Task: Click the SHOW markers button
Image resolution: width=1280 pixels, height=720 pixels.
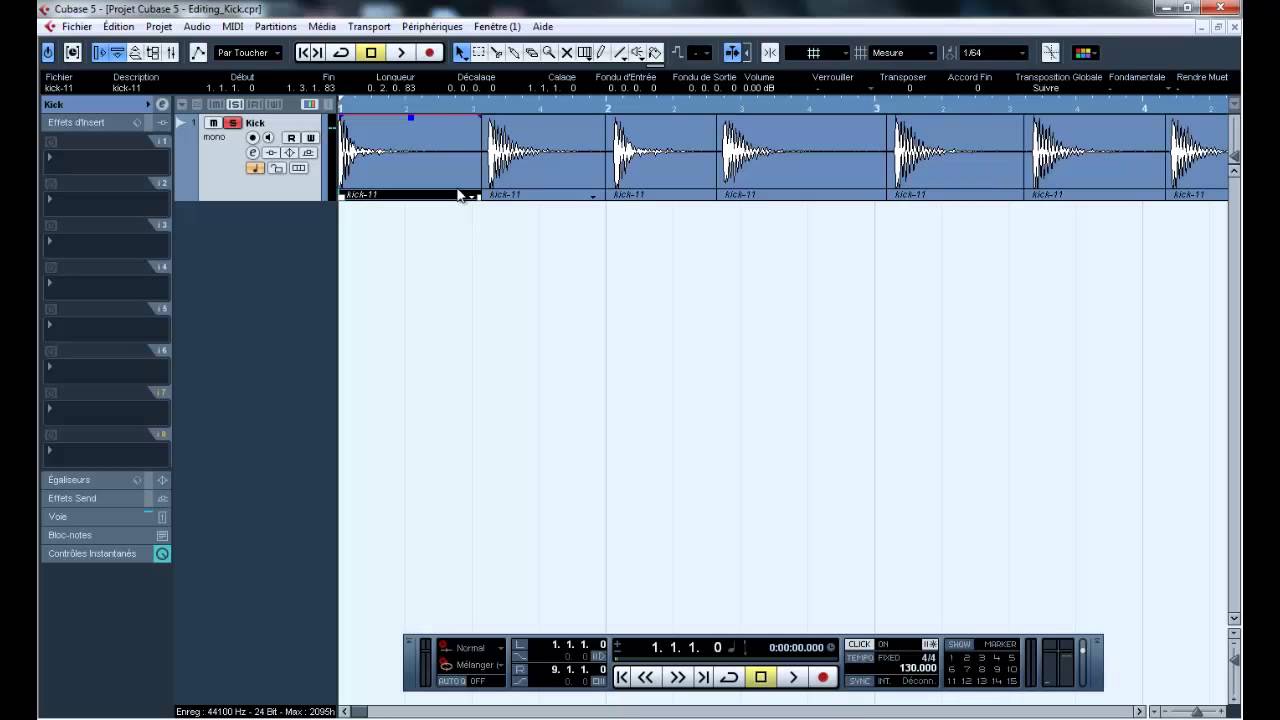Action: coord(959,645)
